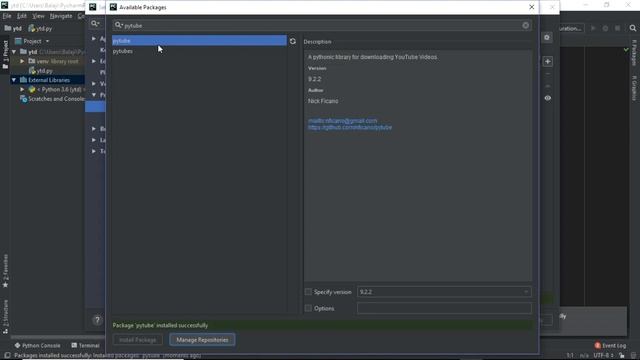Open the Navigate menu
640x360 pixels.
pos(61,16)
